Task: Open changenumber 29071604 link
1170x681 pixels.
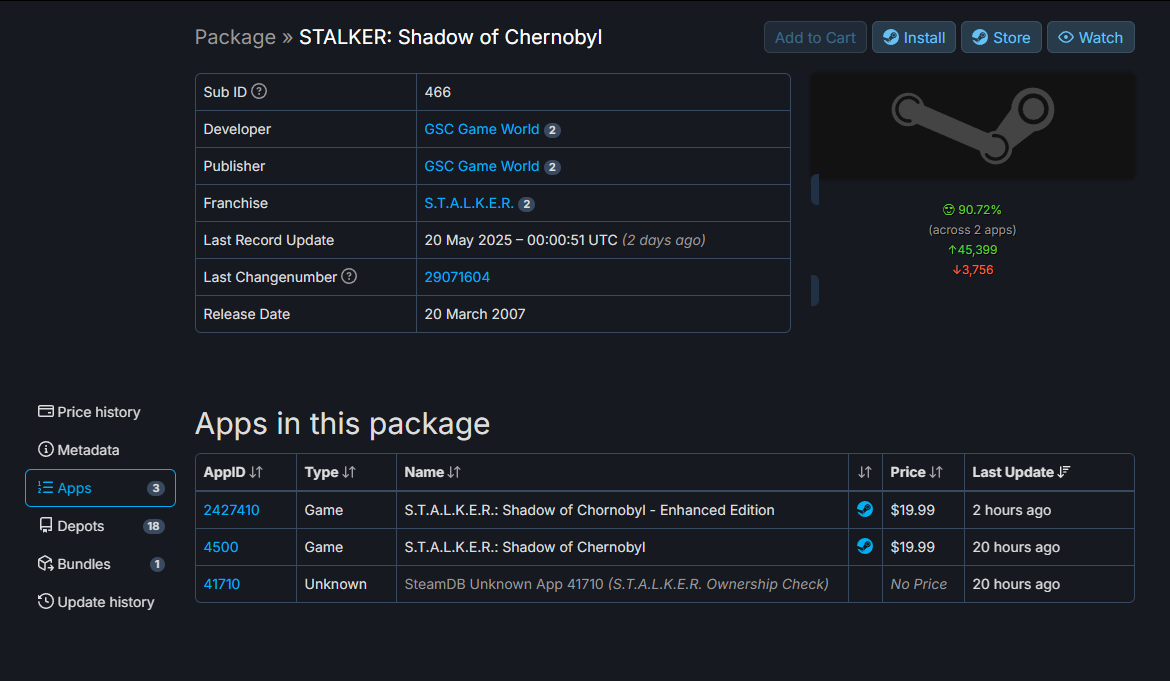Action: [457, 277]
